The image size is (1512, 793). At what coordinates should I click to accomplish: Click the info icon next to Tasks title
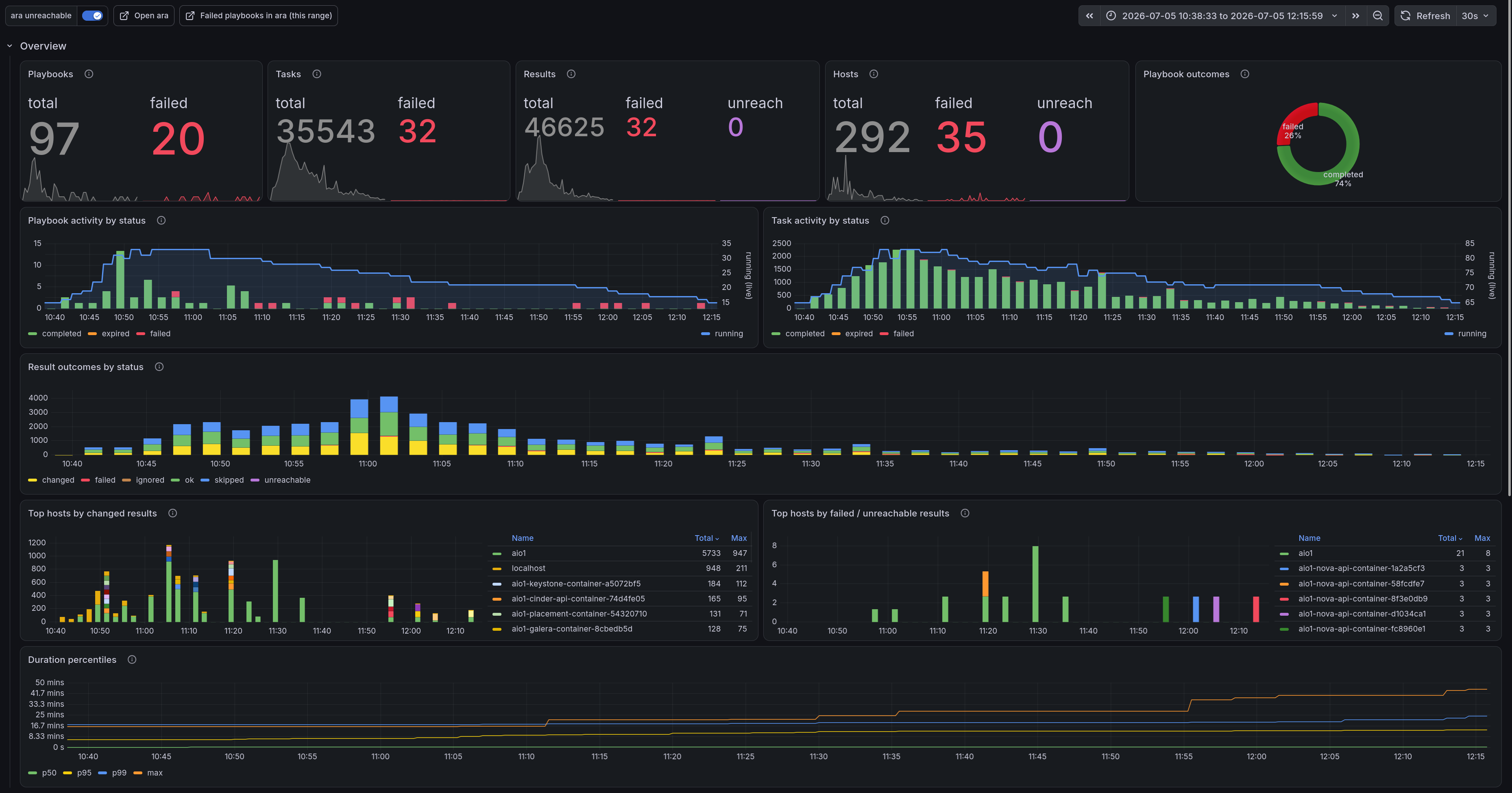(316, 74)
